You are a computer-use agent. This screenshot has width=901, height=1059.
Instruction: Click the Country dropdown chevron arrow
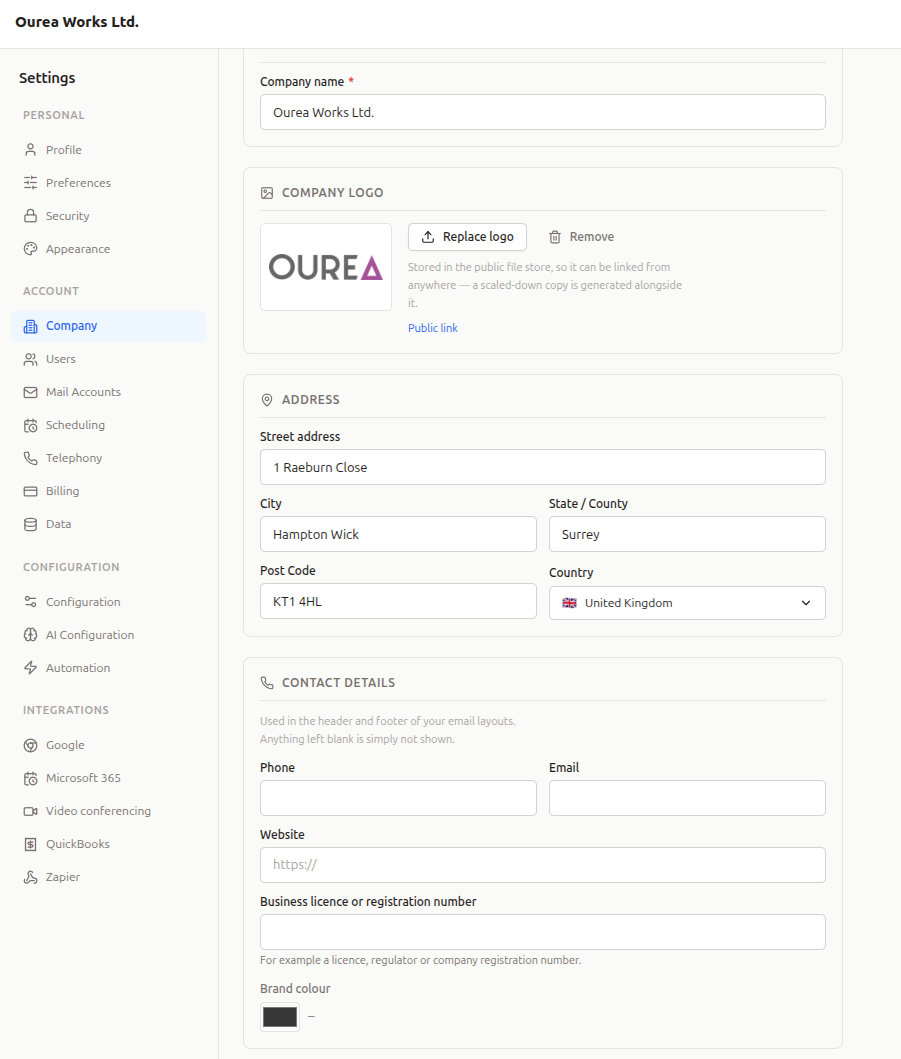coord(806,603)
